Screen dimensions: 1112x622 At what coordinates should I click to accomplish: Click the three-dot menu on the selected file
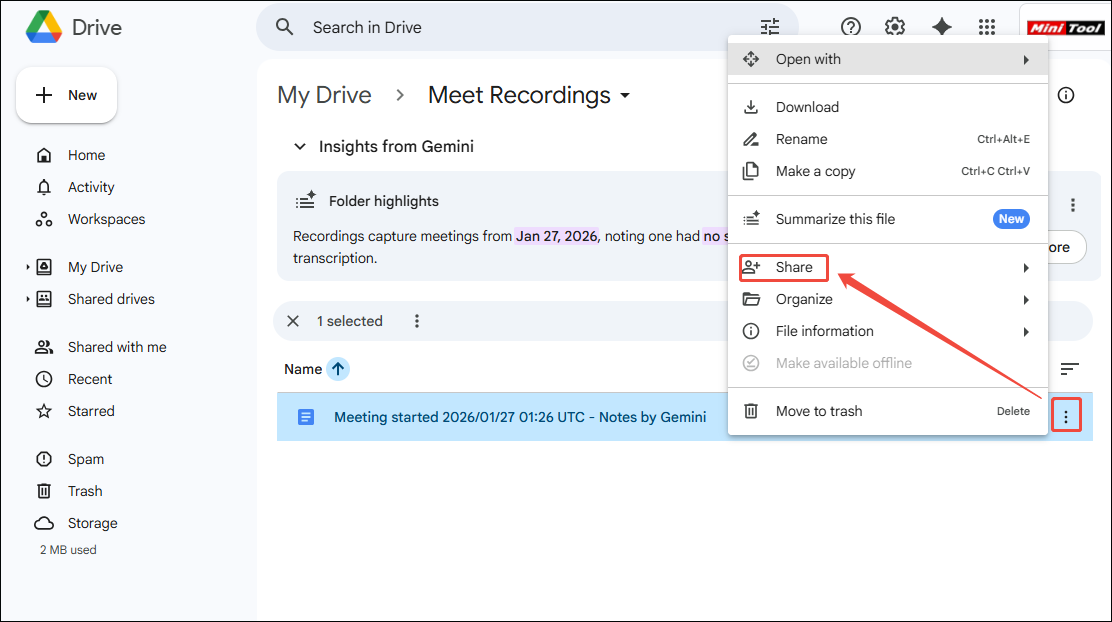1066,414
